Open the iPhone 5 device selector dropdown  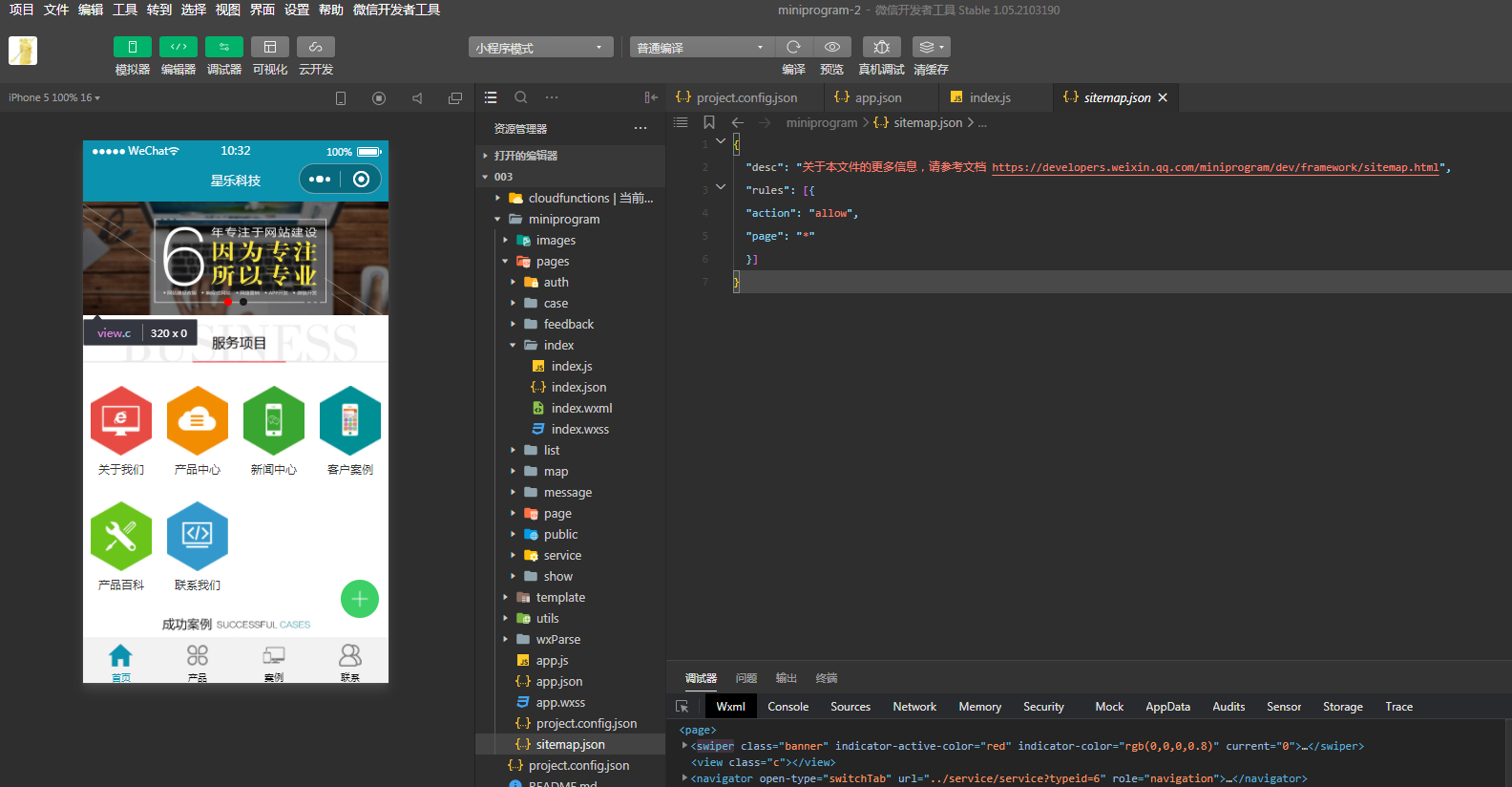54,97
